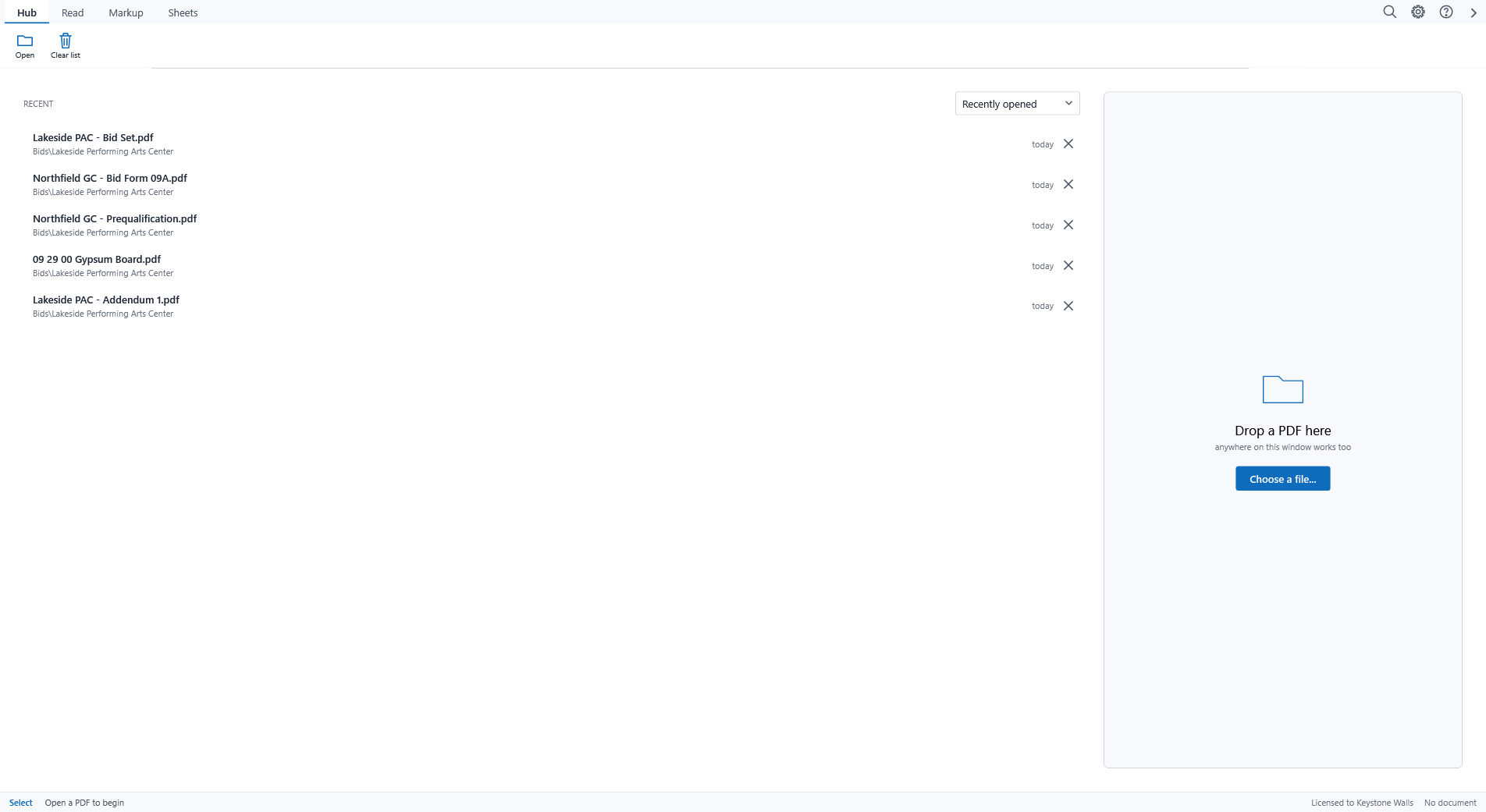Click Open a PDF to begin status text
The image size is (1486, 812).
(x=84, y=803)
